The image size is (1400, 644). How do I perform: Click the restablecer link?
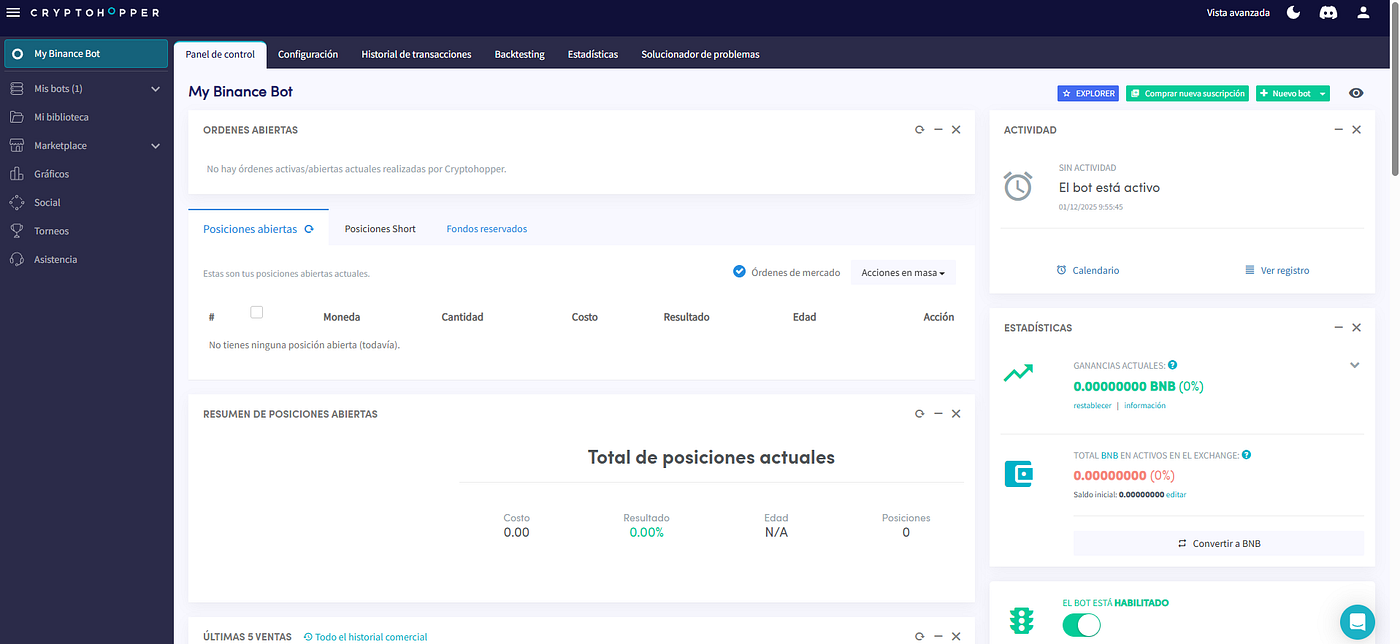1092,405
